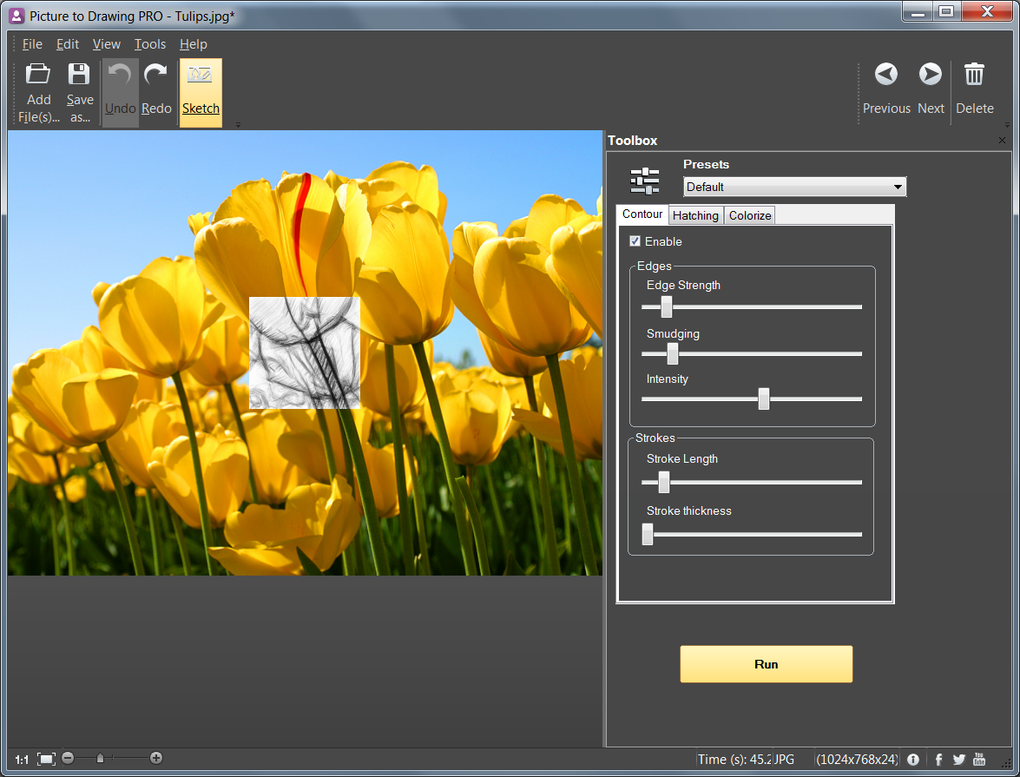Switch to the Hatching tab
Image resolution: width=1020 pixels, height=777 pixels.
(695, 215)
